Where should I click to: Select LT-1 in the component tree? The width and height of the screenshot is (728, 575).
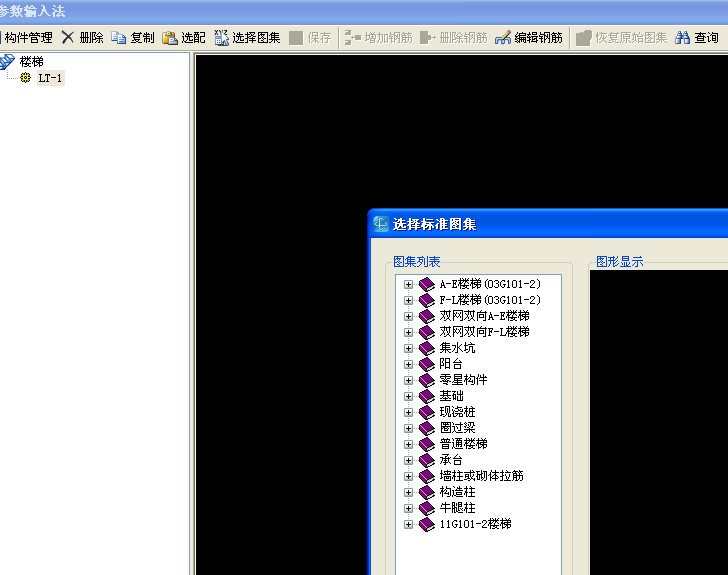50,78
